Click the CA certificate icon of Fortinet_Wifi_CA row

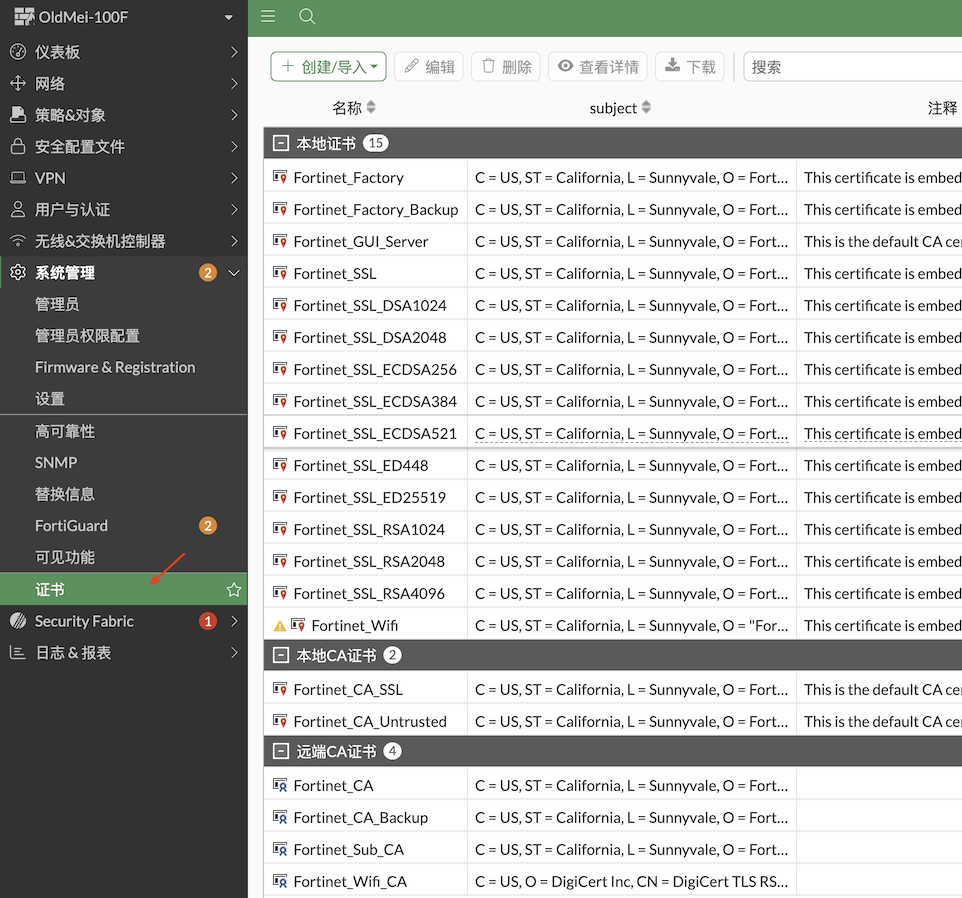tap(280, 881)
